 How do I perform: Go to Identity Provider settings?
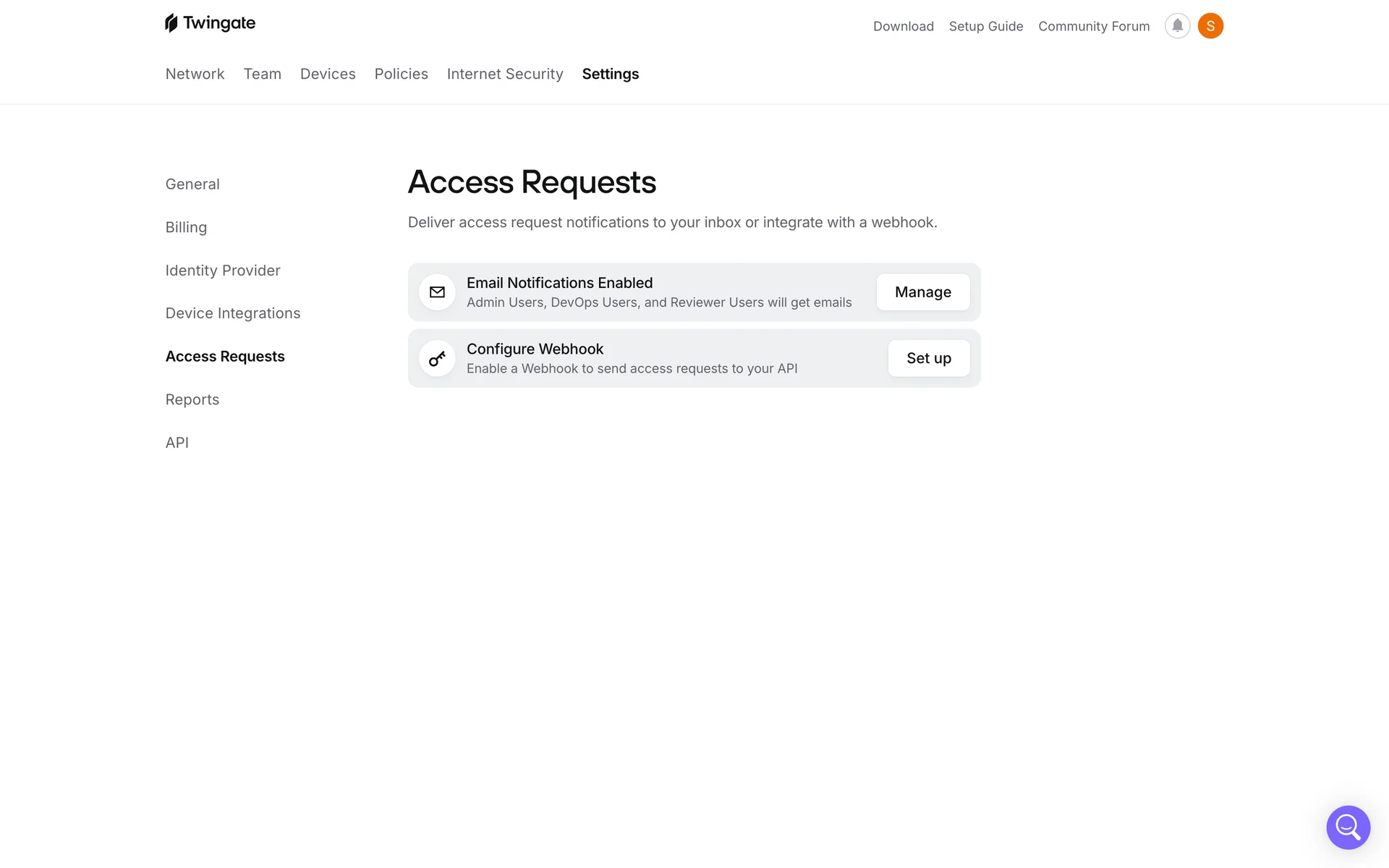[x=223, y=270]
